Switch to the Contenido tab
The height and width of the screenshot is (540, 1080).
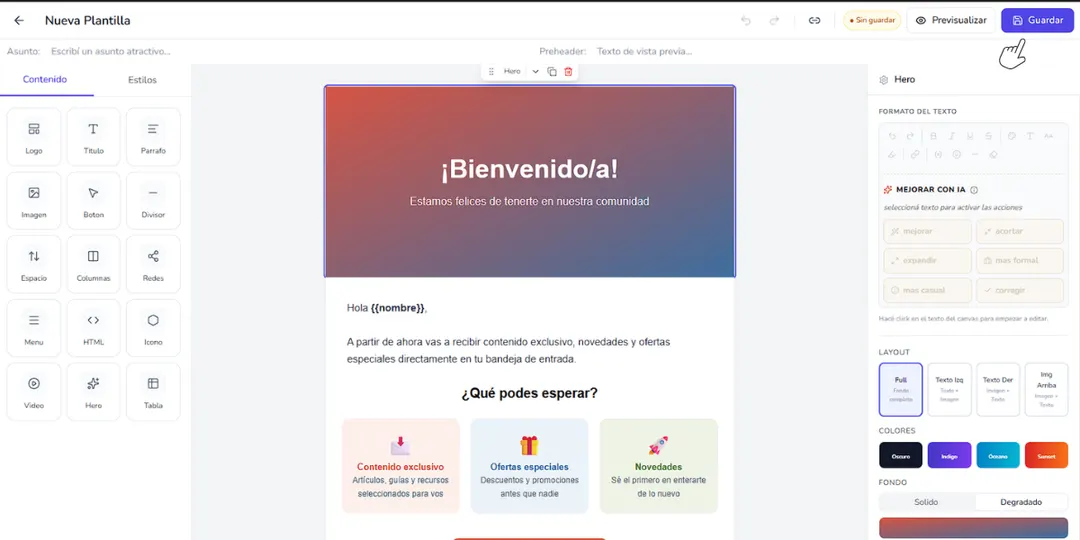coord(45,79)
